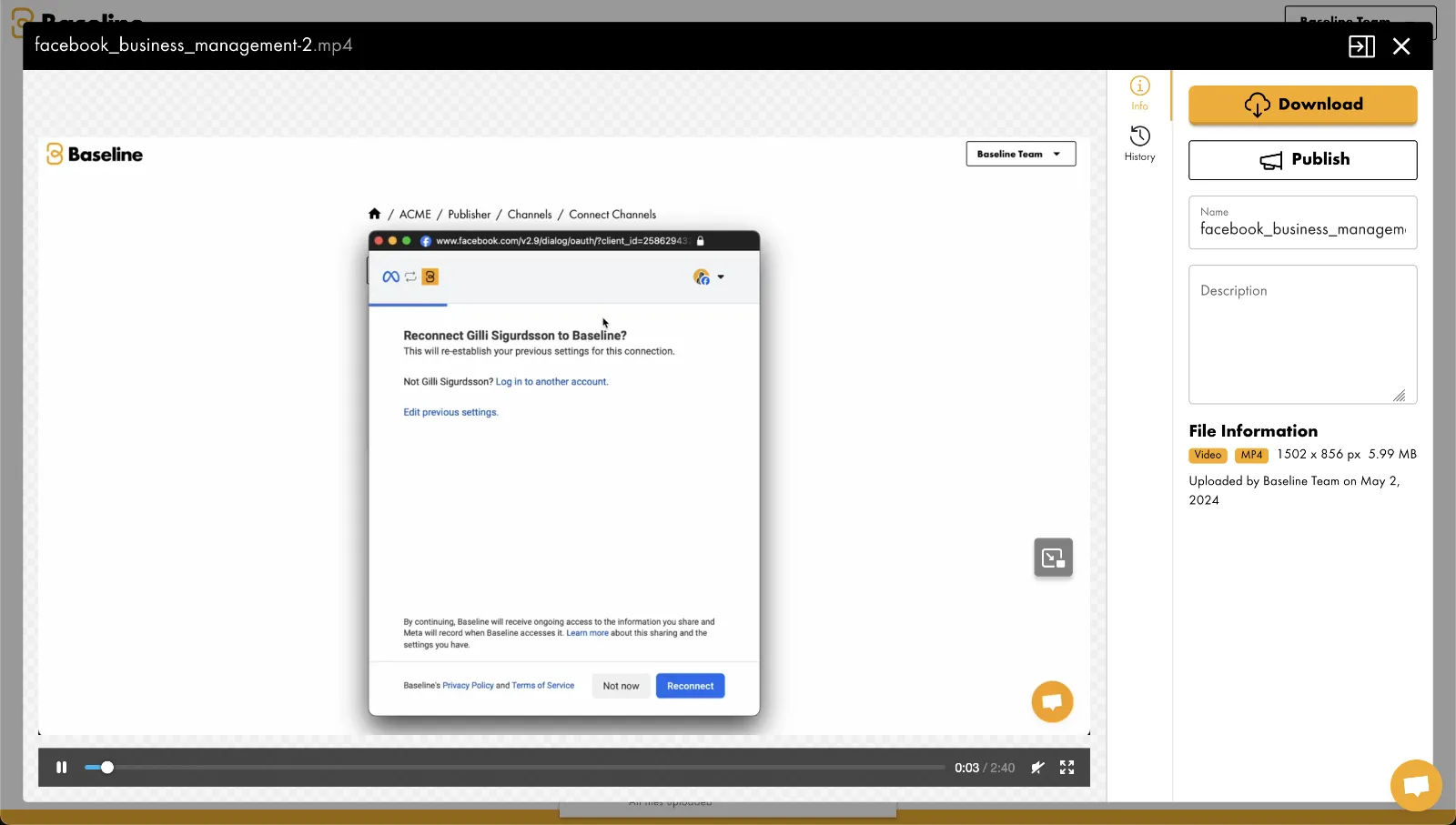The height and width of the screenshot is (825, 1456).
Task: Open the Learn more link
Action: [x=587, y=633]
